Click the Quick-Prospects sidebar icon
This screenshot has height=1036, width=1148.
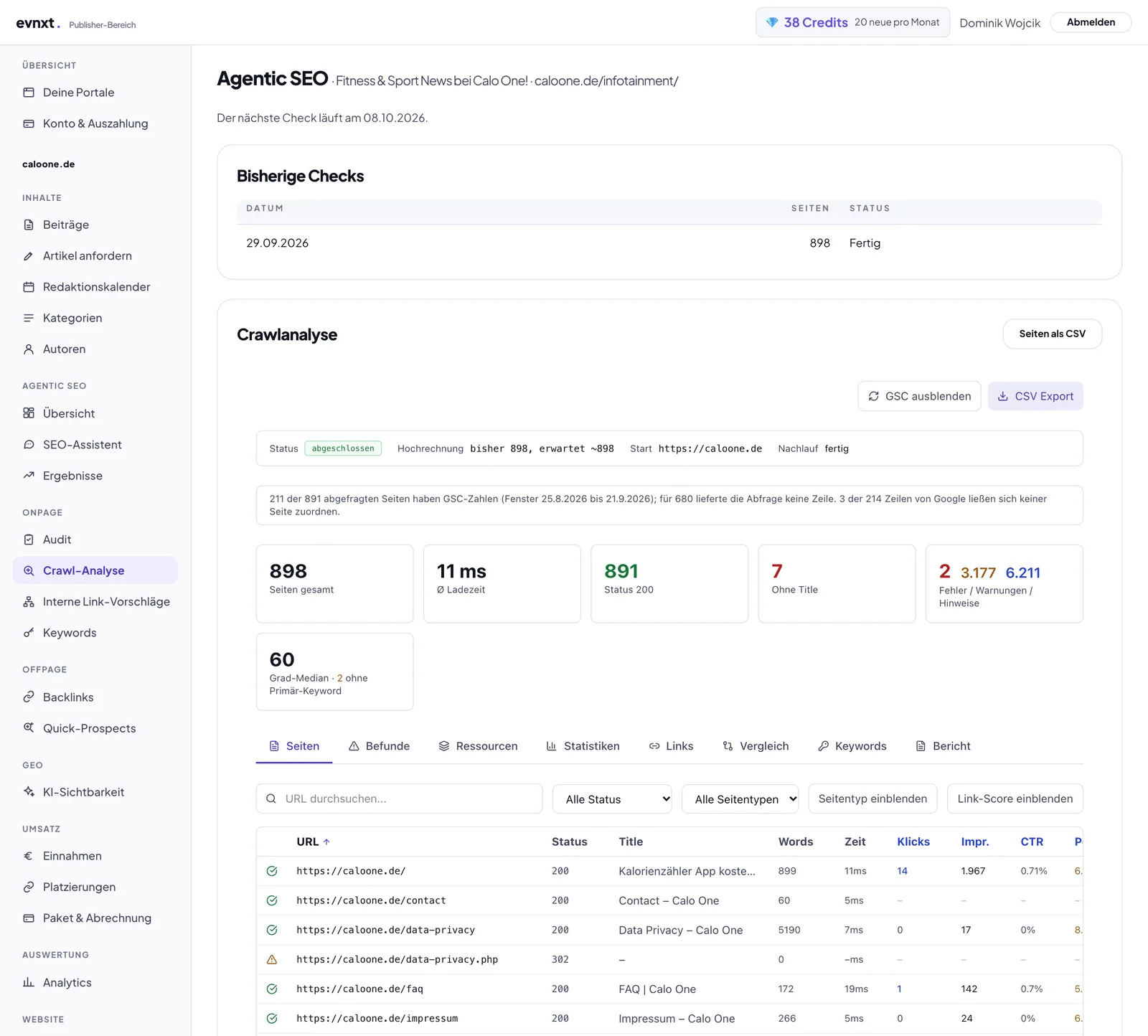(x=29, y=728)
